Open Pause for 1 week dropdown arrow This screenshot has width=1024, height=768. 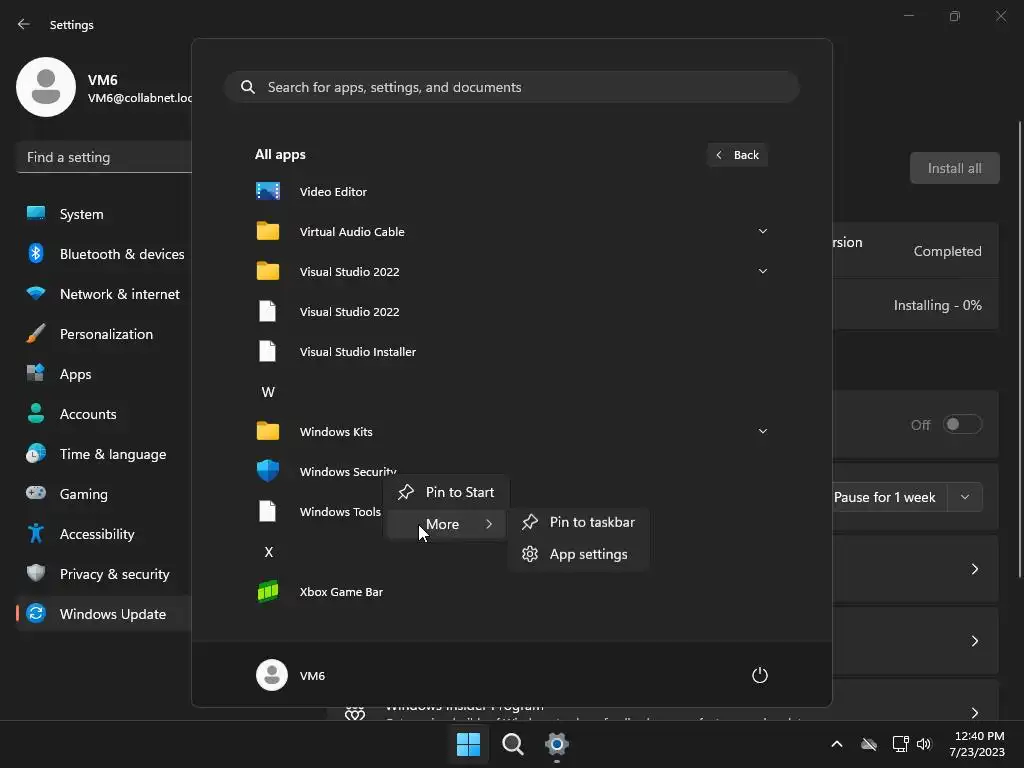coord(965,497)
